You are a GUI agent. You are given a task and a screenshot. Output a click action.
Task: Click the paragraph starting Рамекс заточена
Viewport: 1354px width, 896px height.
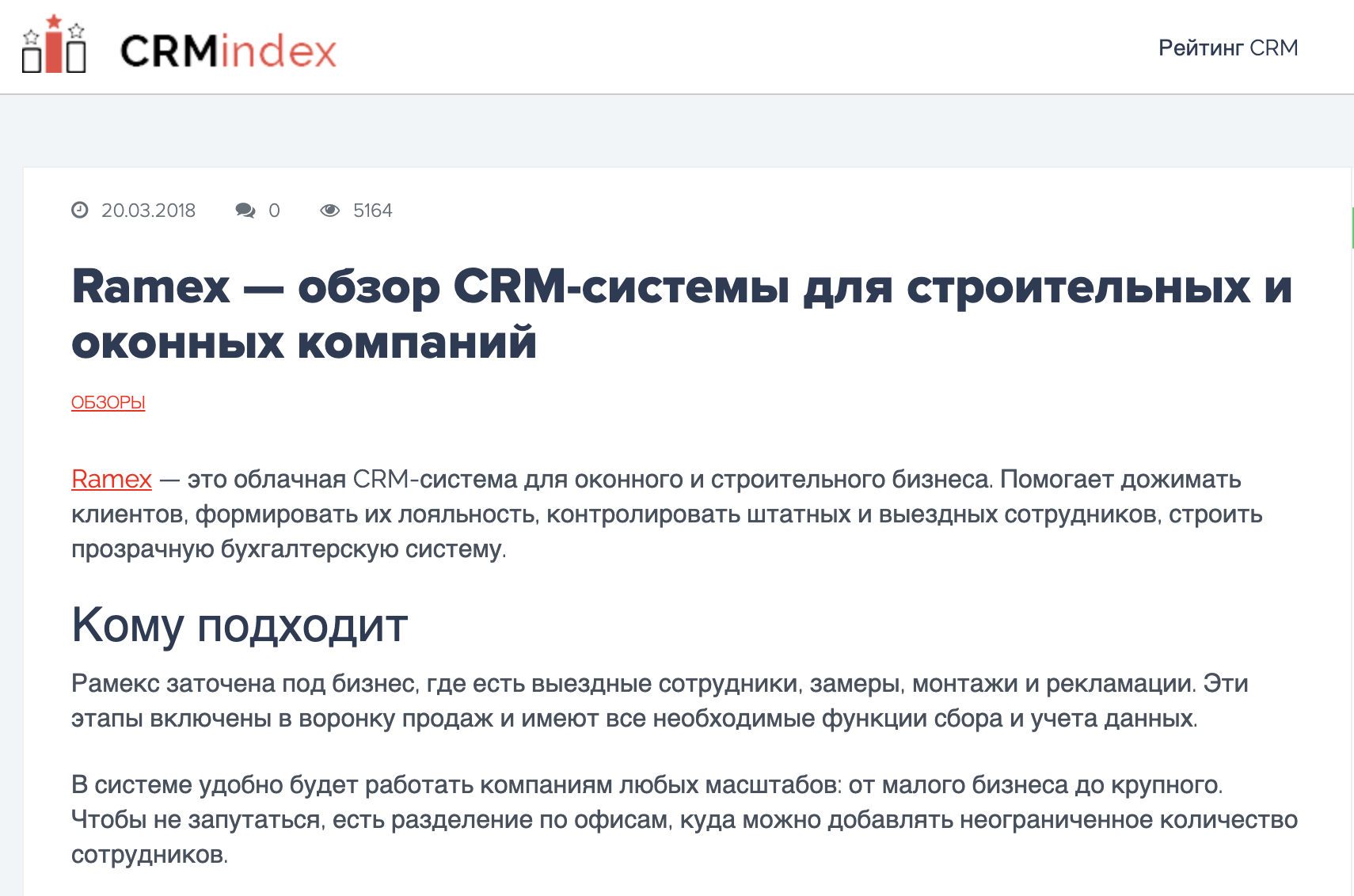(660, 700)
